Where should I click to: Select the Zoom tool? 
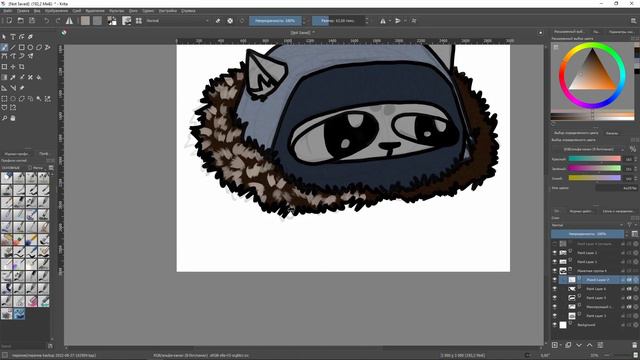[4, 118]
